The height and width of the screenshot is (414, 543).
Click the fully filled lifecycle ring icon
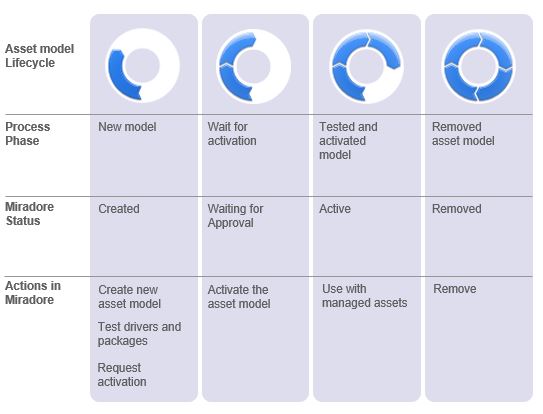click(479, 67)
